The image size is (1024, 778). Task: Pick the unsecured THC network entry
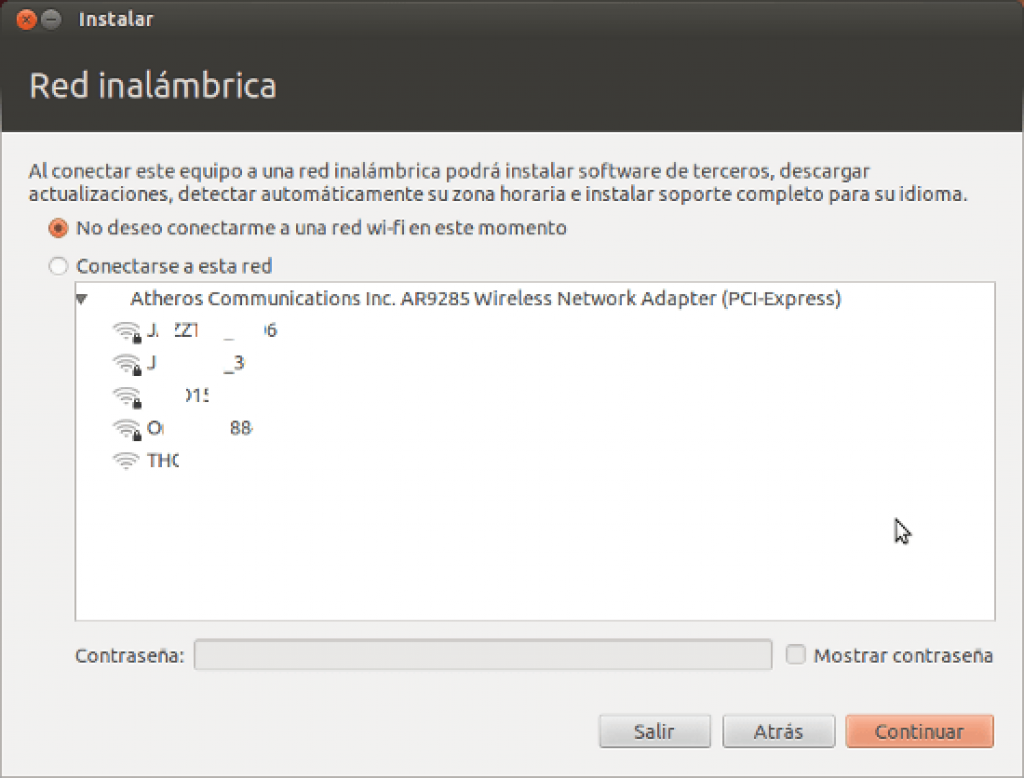tap(163, 461)
